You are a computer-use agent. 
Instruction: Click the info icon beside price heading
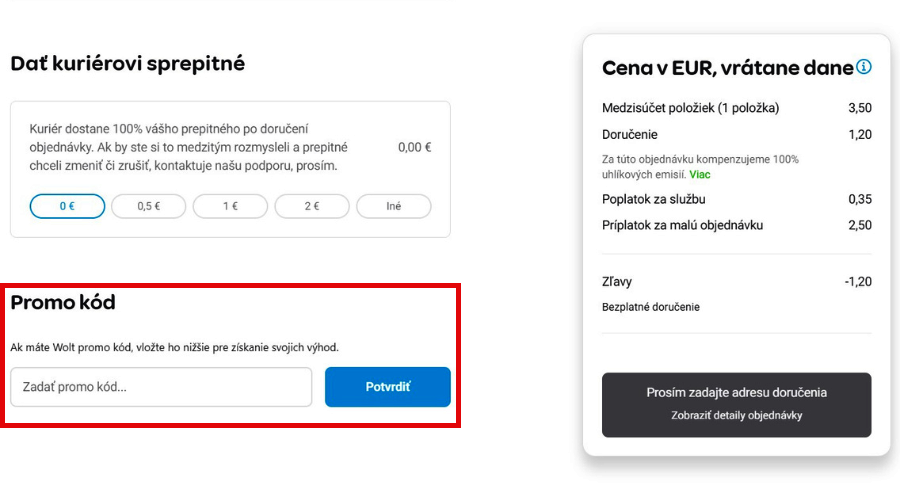point(864,67)
